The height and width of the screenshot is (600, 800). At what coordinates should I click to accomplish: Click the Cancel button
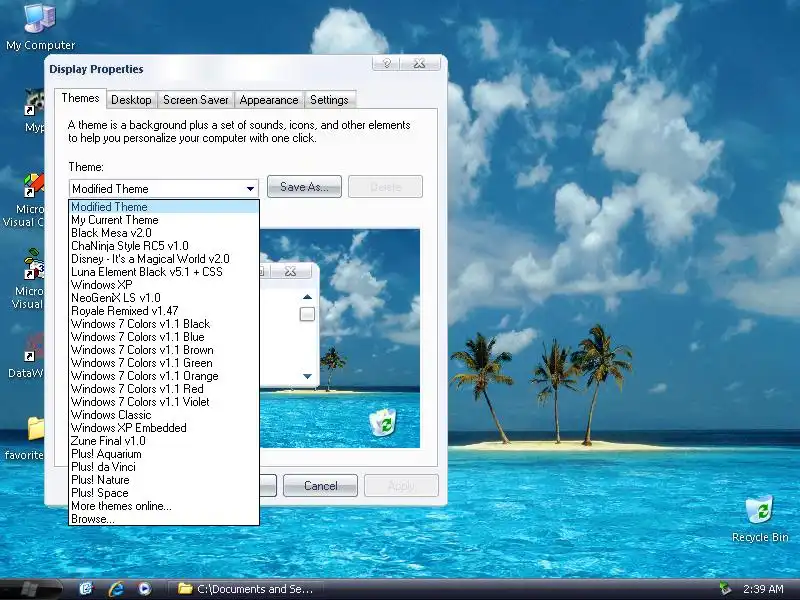tap(320, 485)
